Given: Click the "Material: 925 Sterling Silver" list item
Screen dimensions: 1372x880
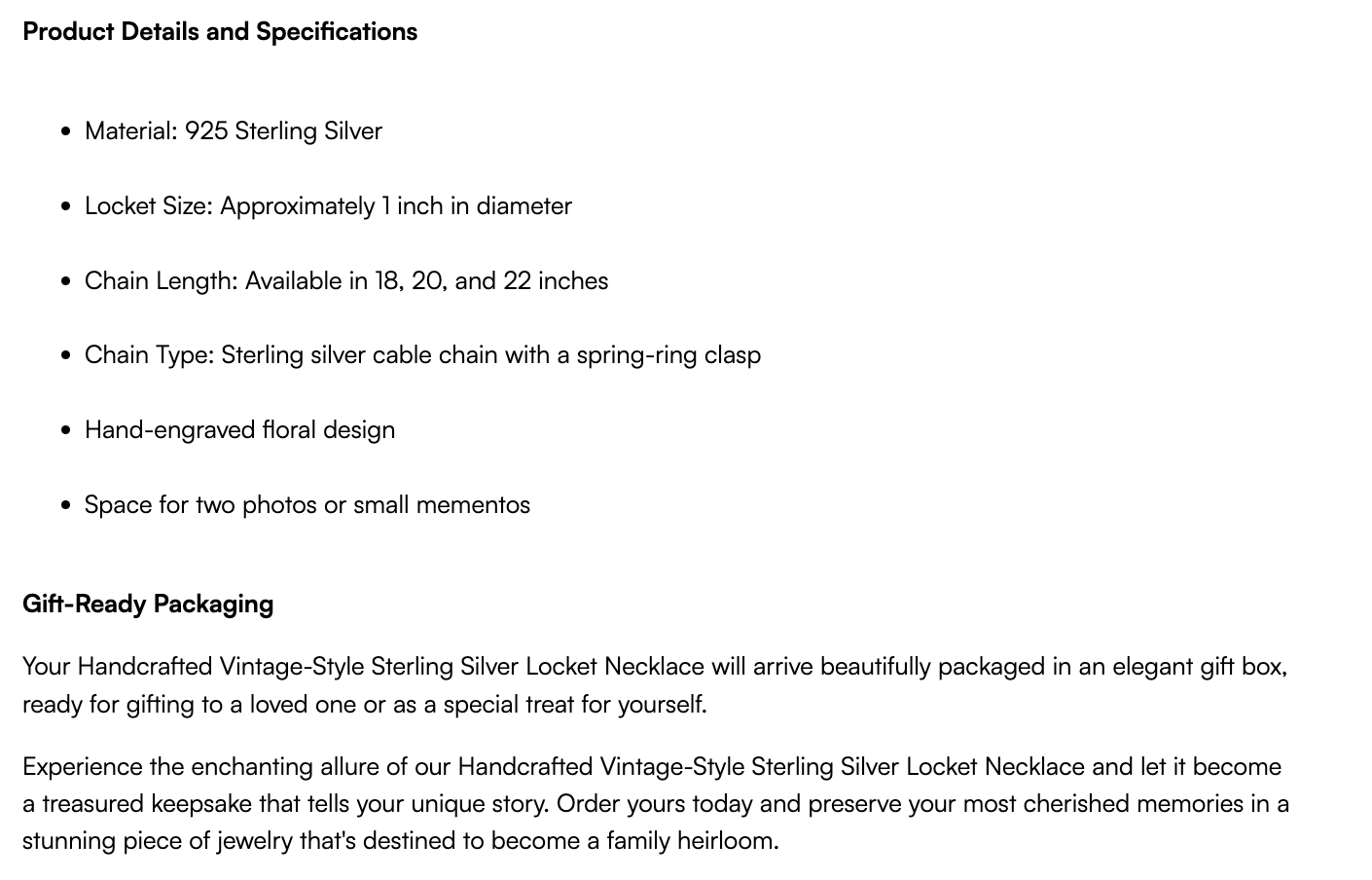Looking at the screenshot, I should click(233, 131).
